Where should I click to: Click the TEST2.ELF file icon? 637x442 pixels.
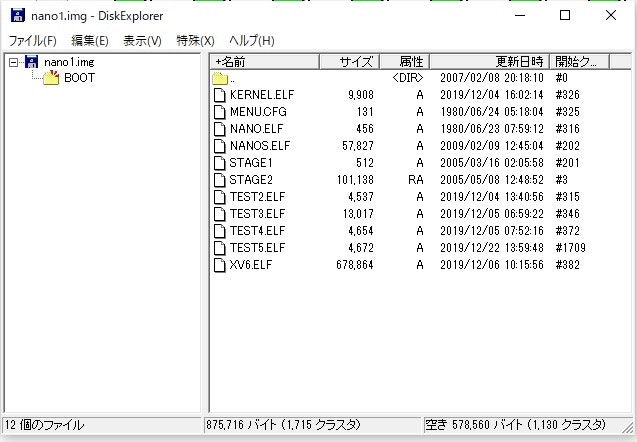219,197
